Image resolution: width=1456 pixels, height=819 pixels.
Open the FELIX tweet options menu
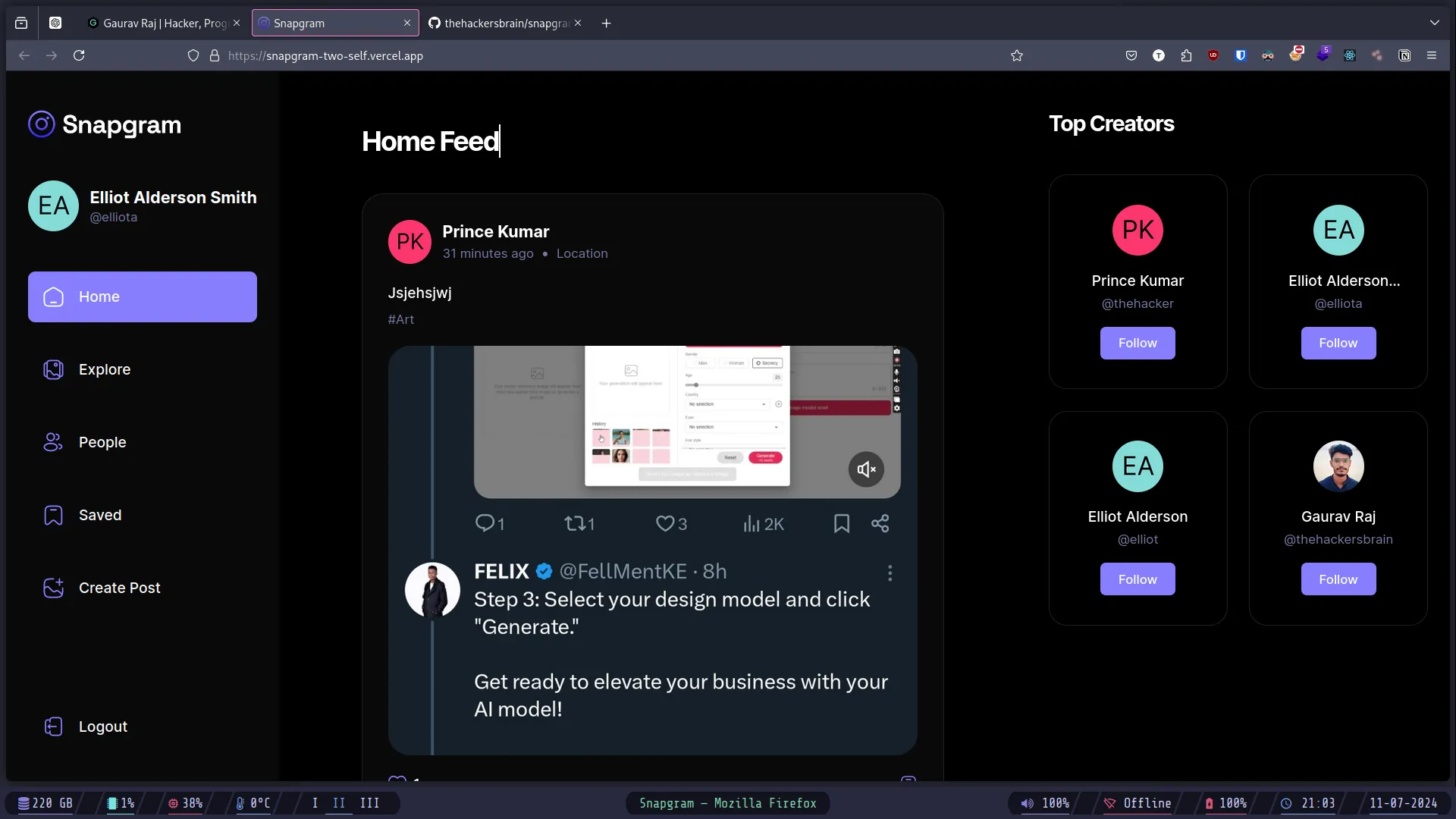pos(890,574)
